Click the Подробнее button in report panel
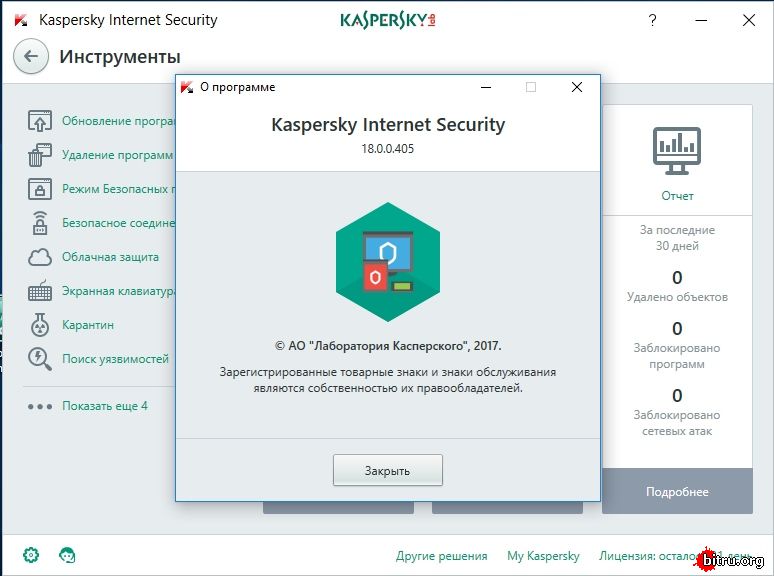This screenshot has height=576, width=774. click(677, 492)
